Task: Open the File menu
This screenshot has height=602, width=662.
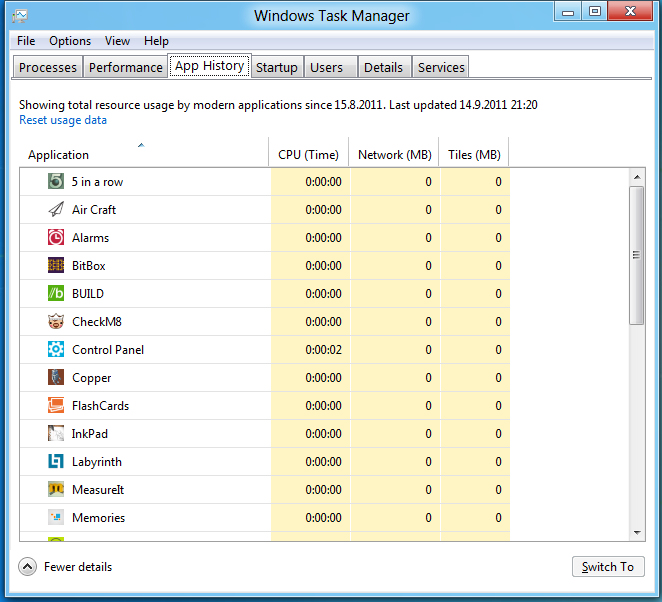Action: 26,41
